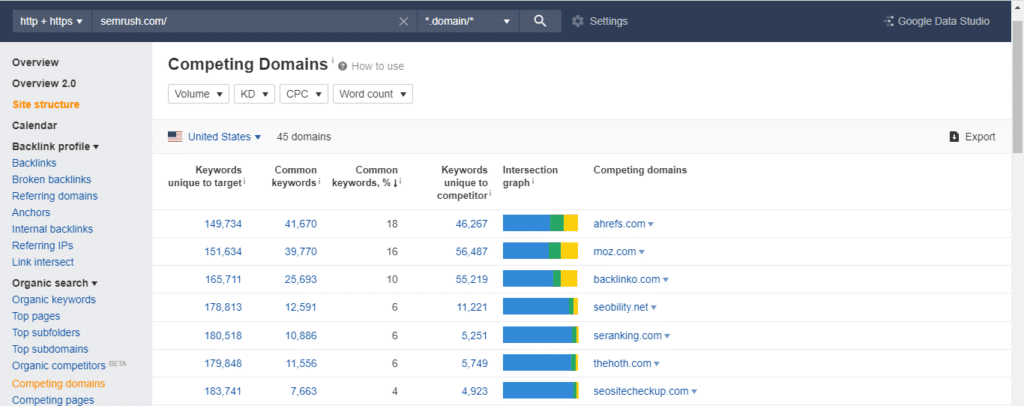Open the Top subfolders report
The image size is (1024, 406).
[46, 332]
